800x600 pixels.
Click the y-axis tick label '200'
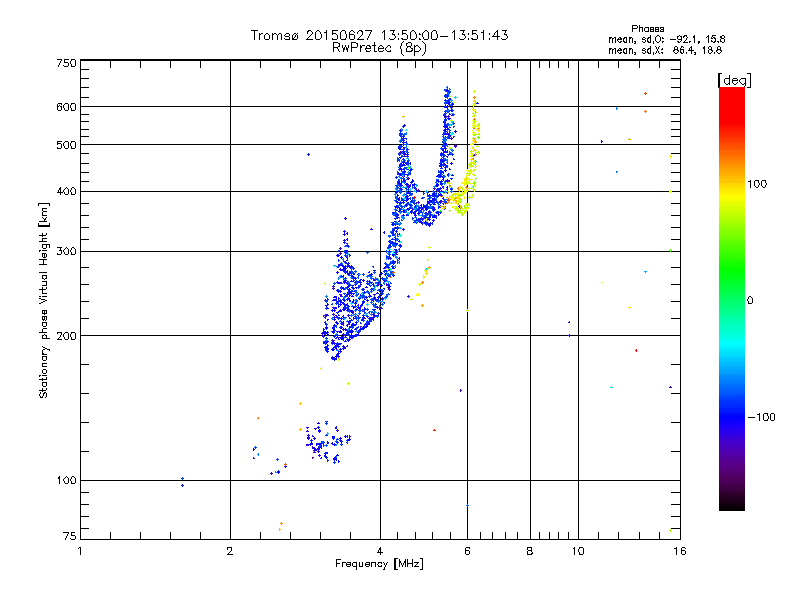coord(66,336)
